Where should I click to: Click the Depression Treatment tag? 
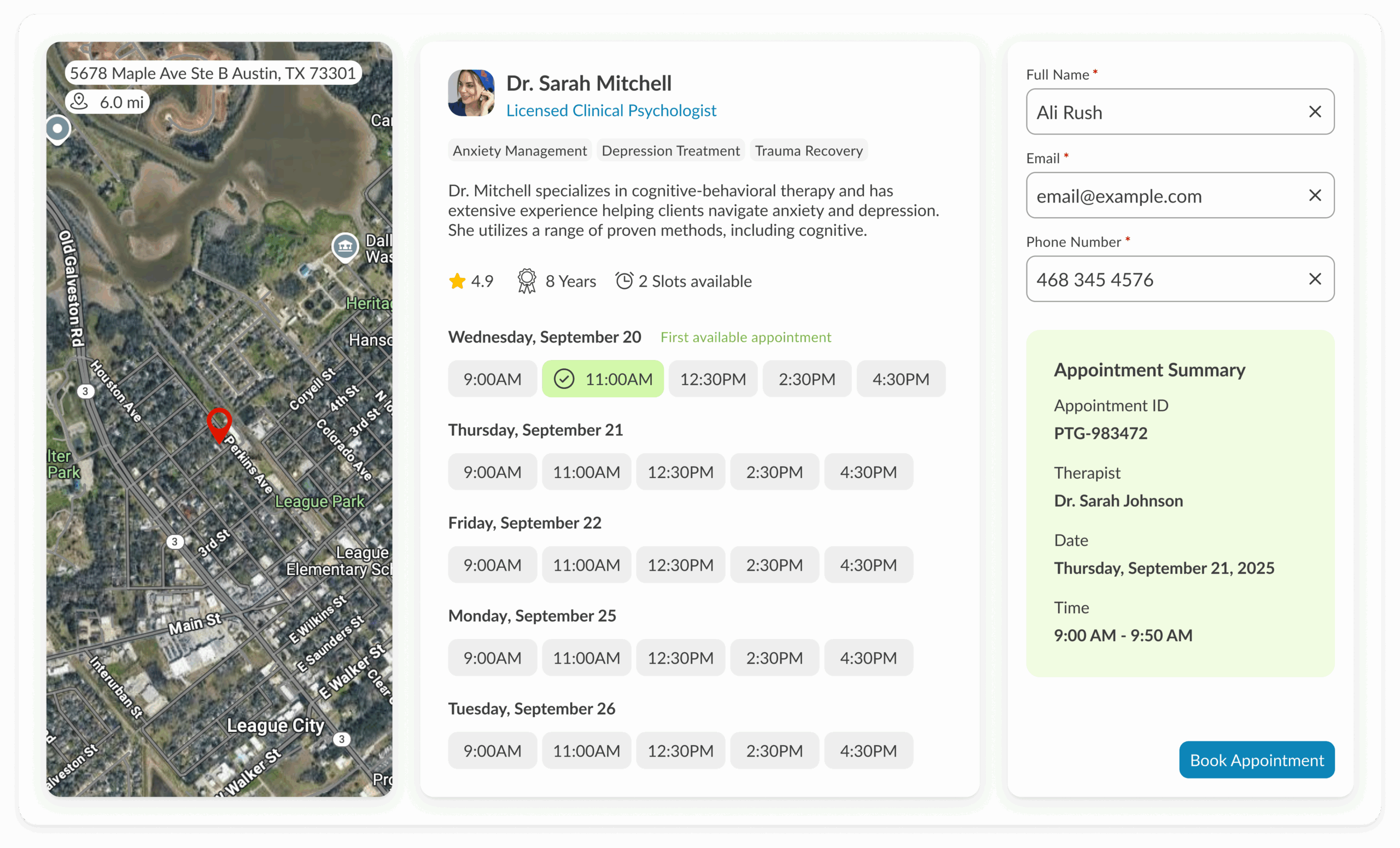point(670,150)
